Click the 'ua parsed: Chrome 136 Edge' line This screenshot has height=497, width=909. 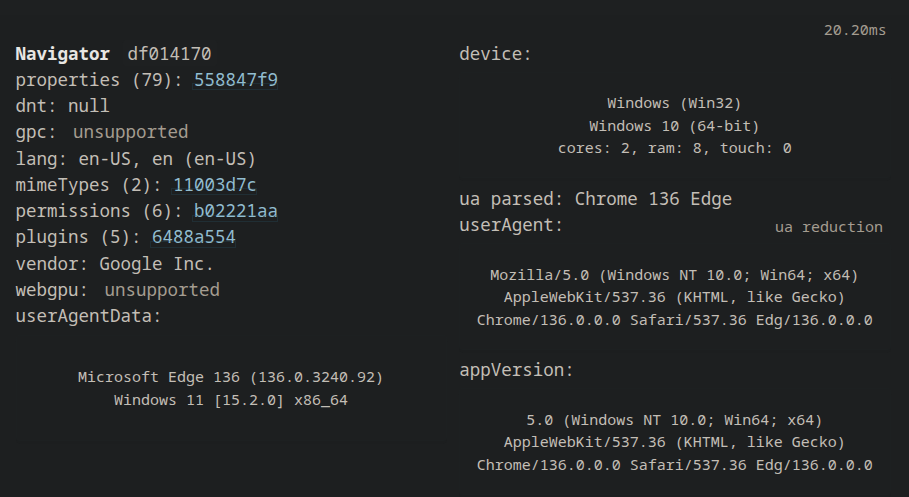(x=595, y=199)
